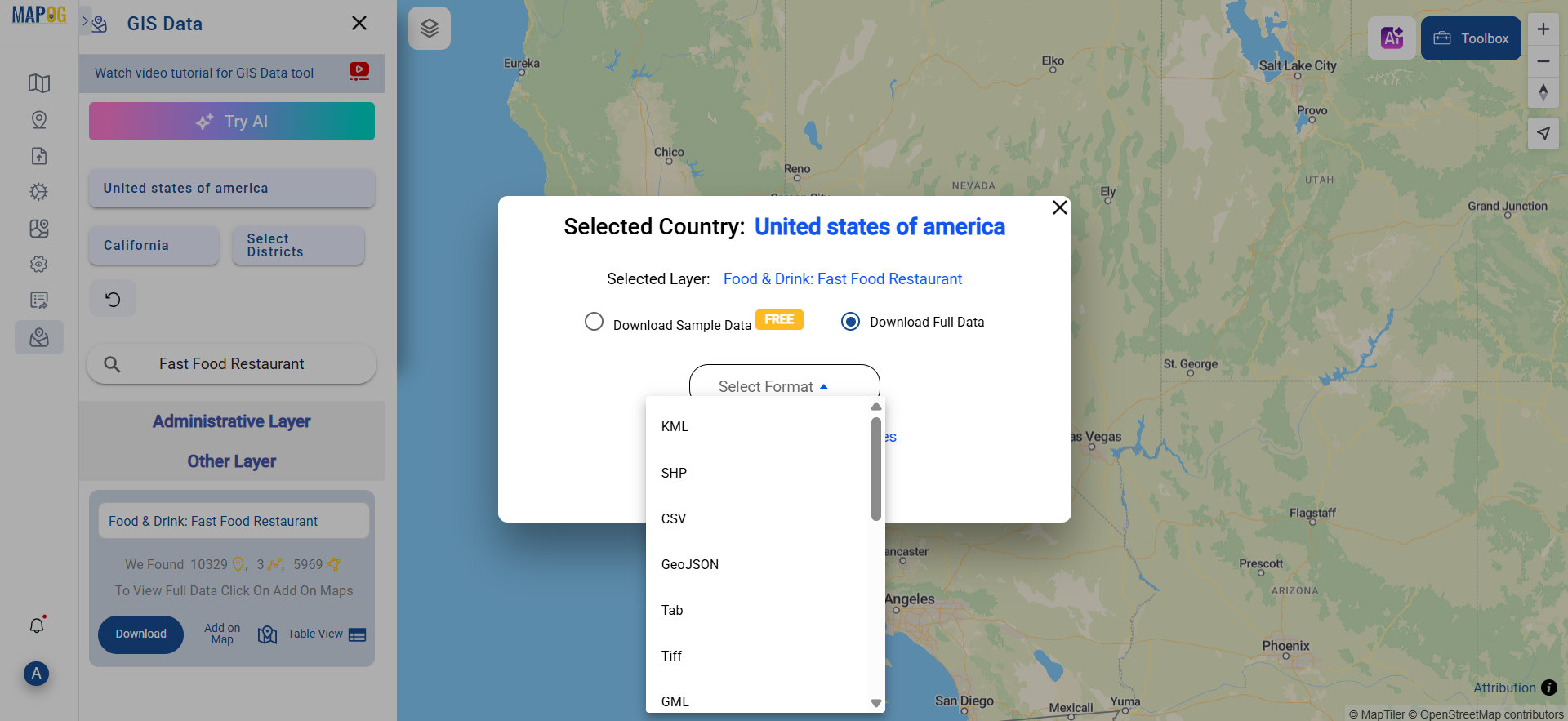
Task: Choose GeoJSON from the format list
Action: tap(689, 564)
